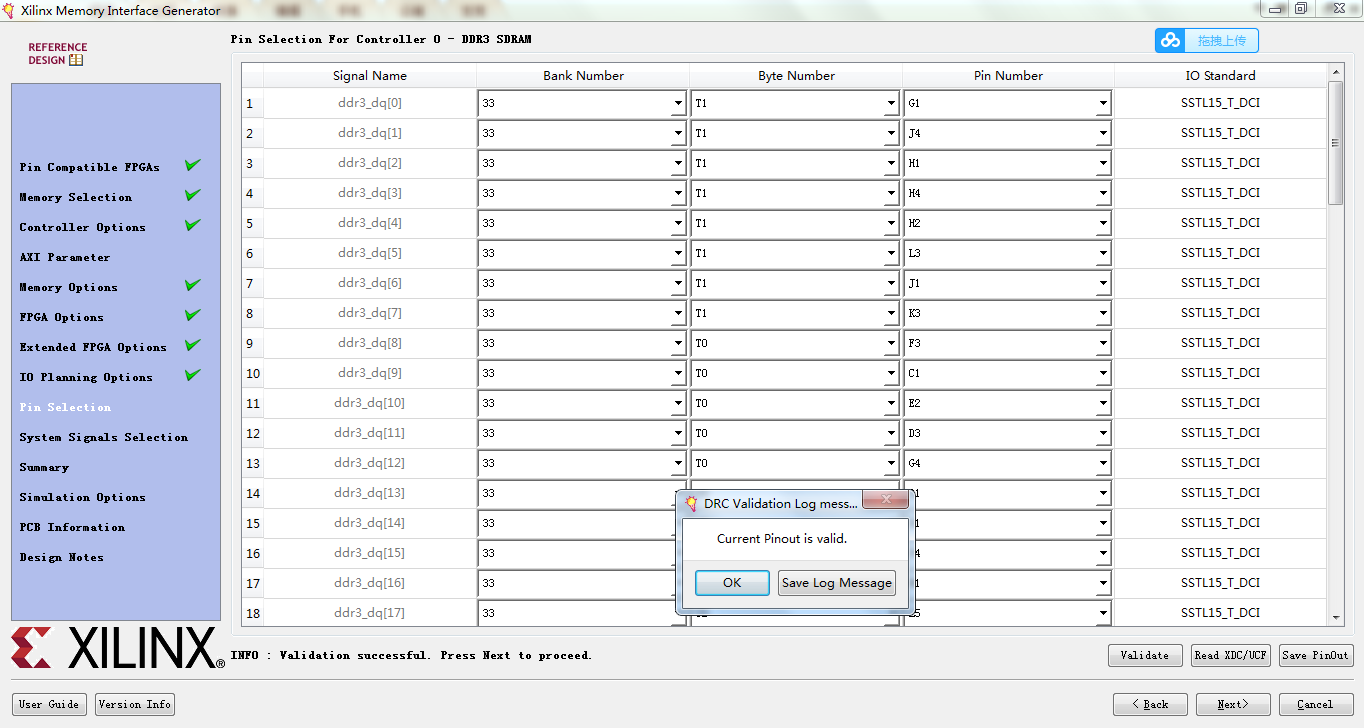Click the MIG application icon in the title bar
The height and width of the screenshot is (728, 1364).
tap(10, 10)
